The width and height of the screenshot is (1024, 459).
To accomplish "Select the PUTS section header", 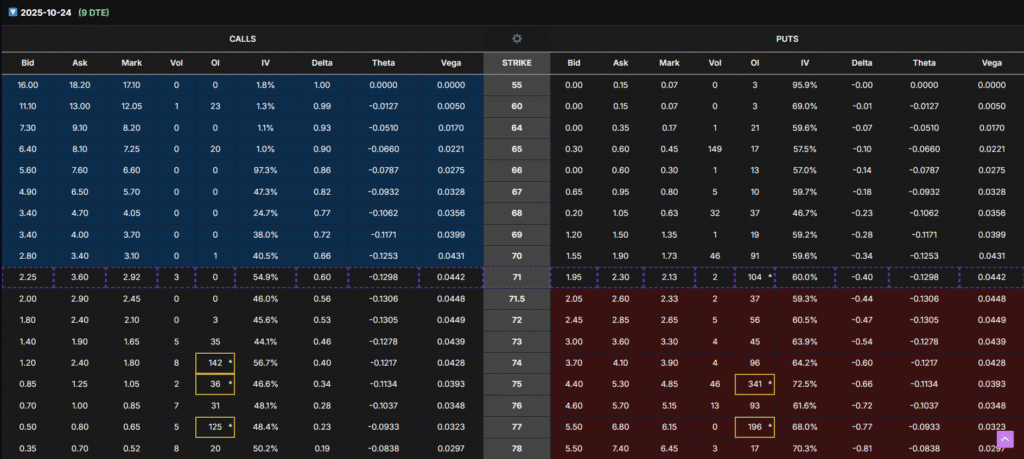I will pyautogui.click(x=786, y=39).
